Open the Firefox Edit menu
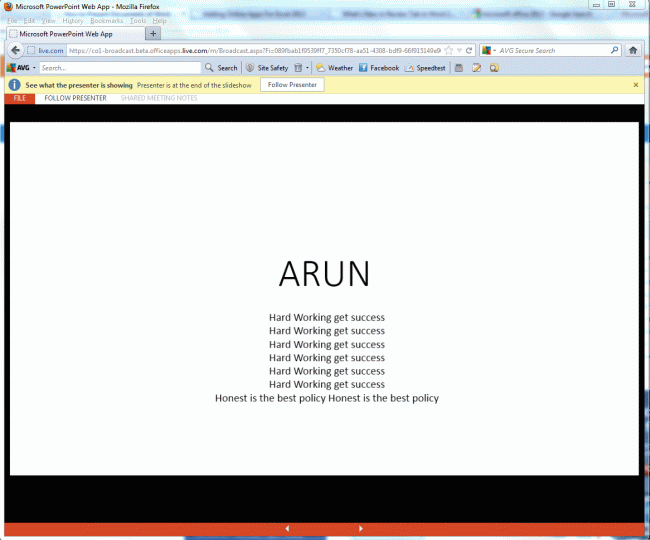 pyautogui.click(x=29, y=21)
